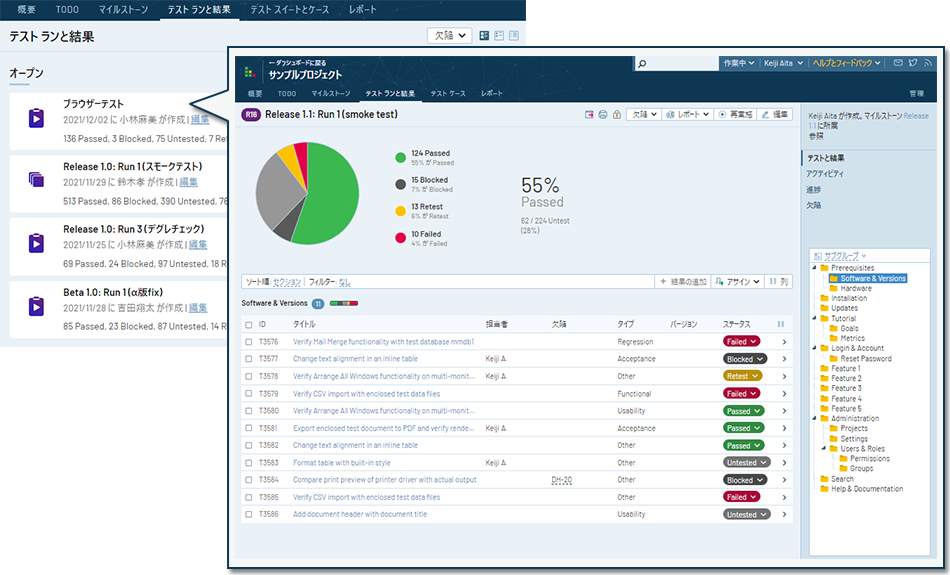Click the lock icon in run toolbar
950x575 pixels.
tap(617, 115)
